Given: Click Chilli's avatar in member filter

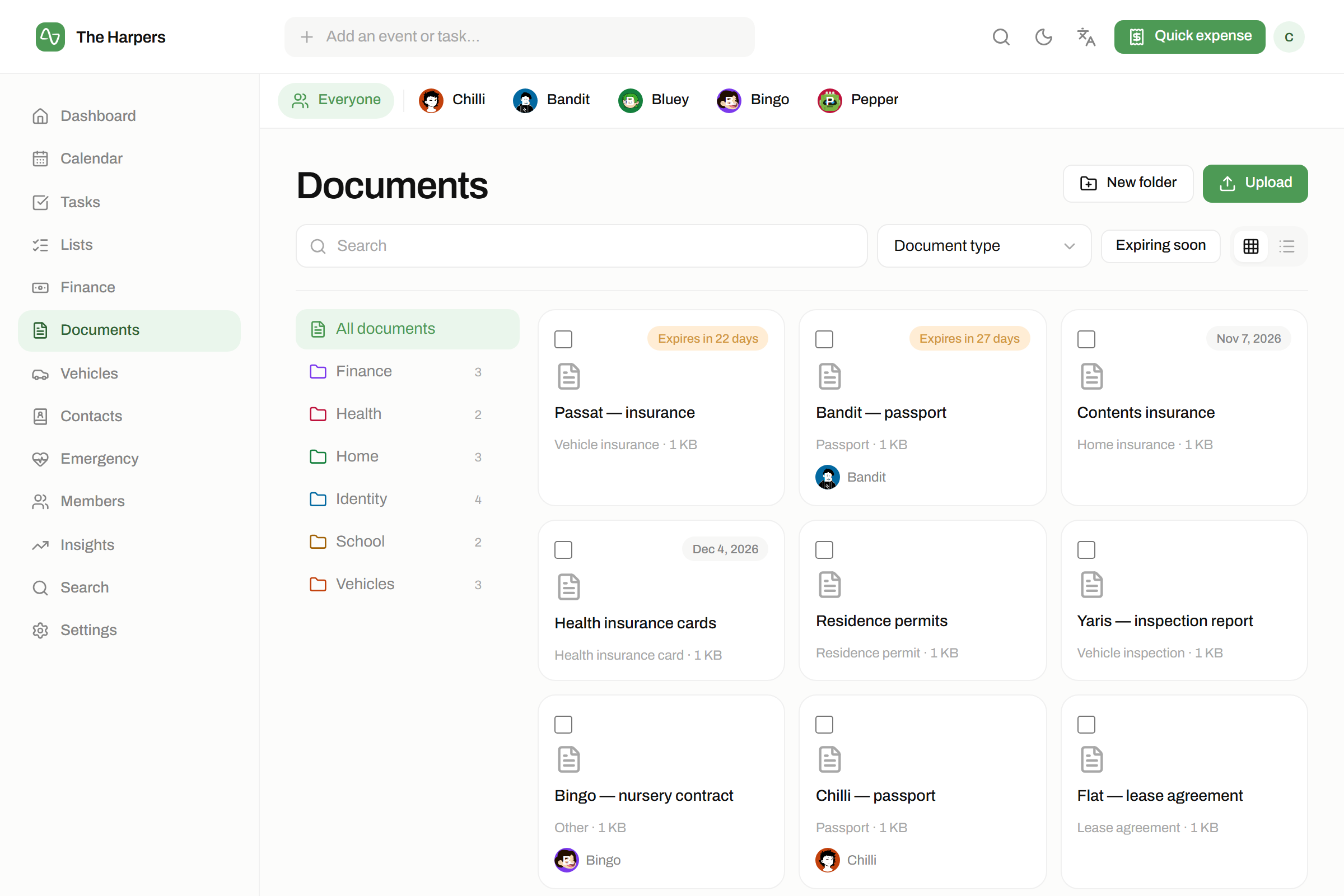Looking at the screenshot, I should pos(431,101).
